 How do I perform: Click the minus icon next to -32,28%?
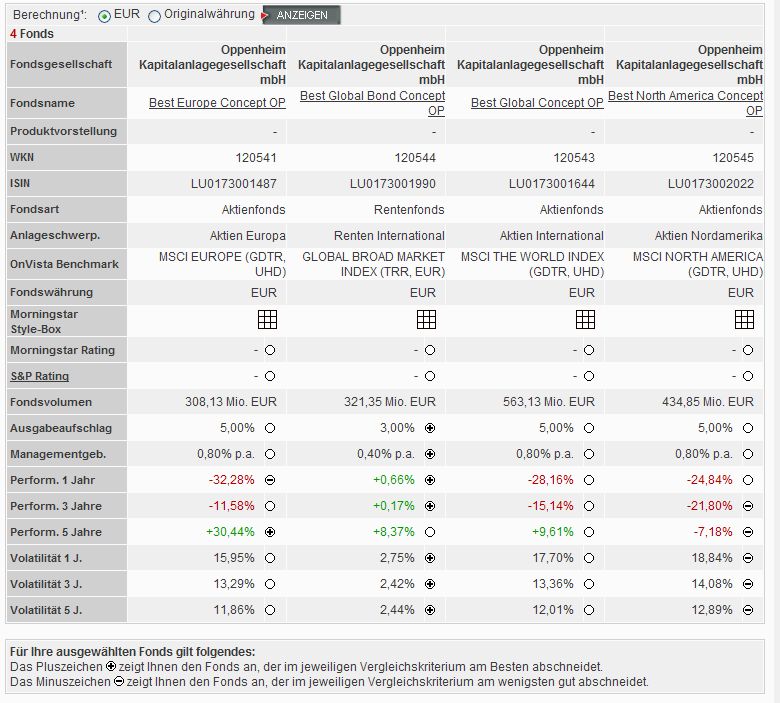270,480
